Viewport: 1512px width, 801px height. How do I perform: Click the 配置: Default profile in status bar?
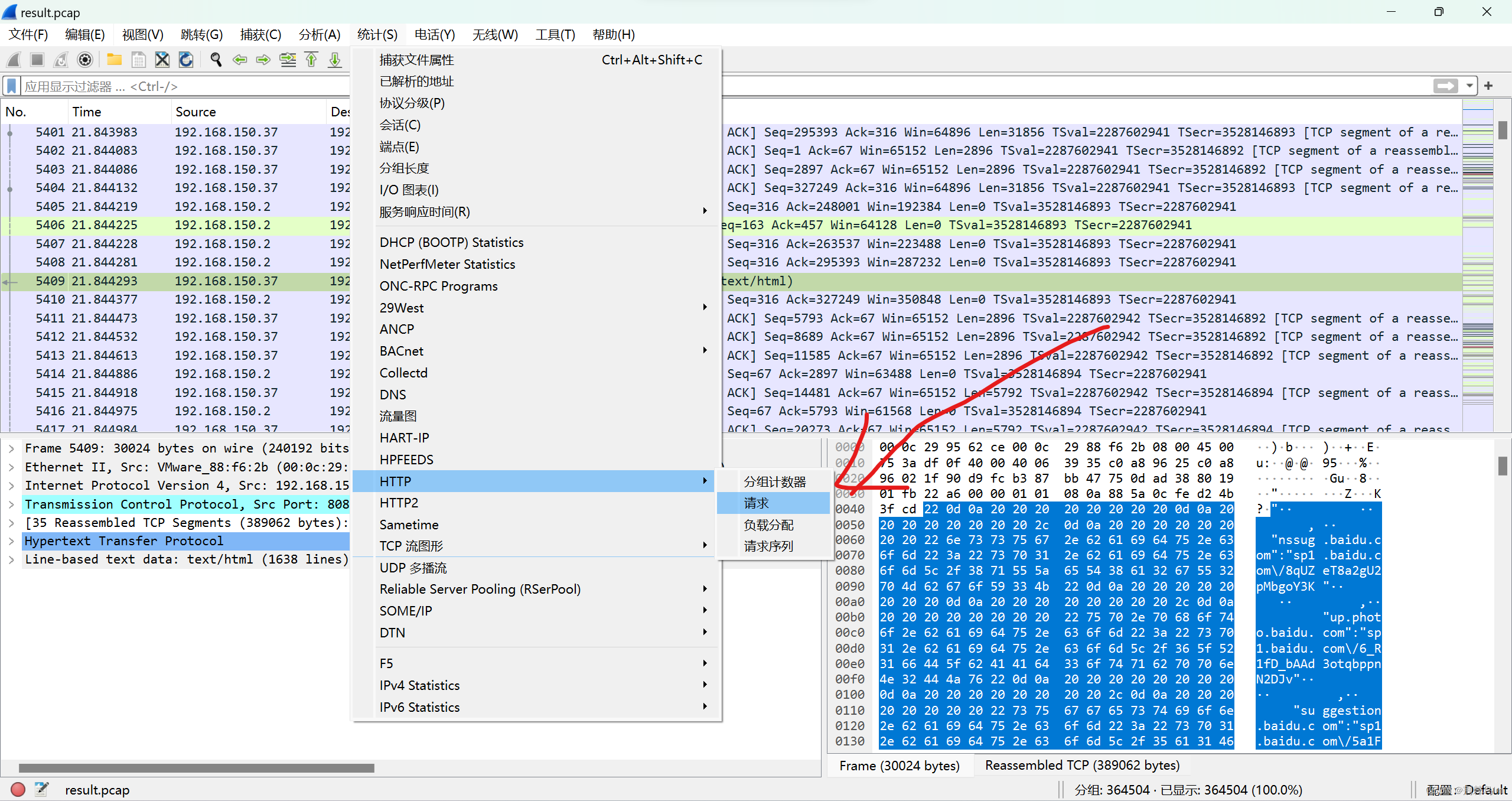pos(1466,790)
